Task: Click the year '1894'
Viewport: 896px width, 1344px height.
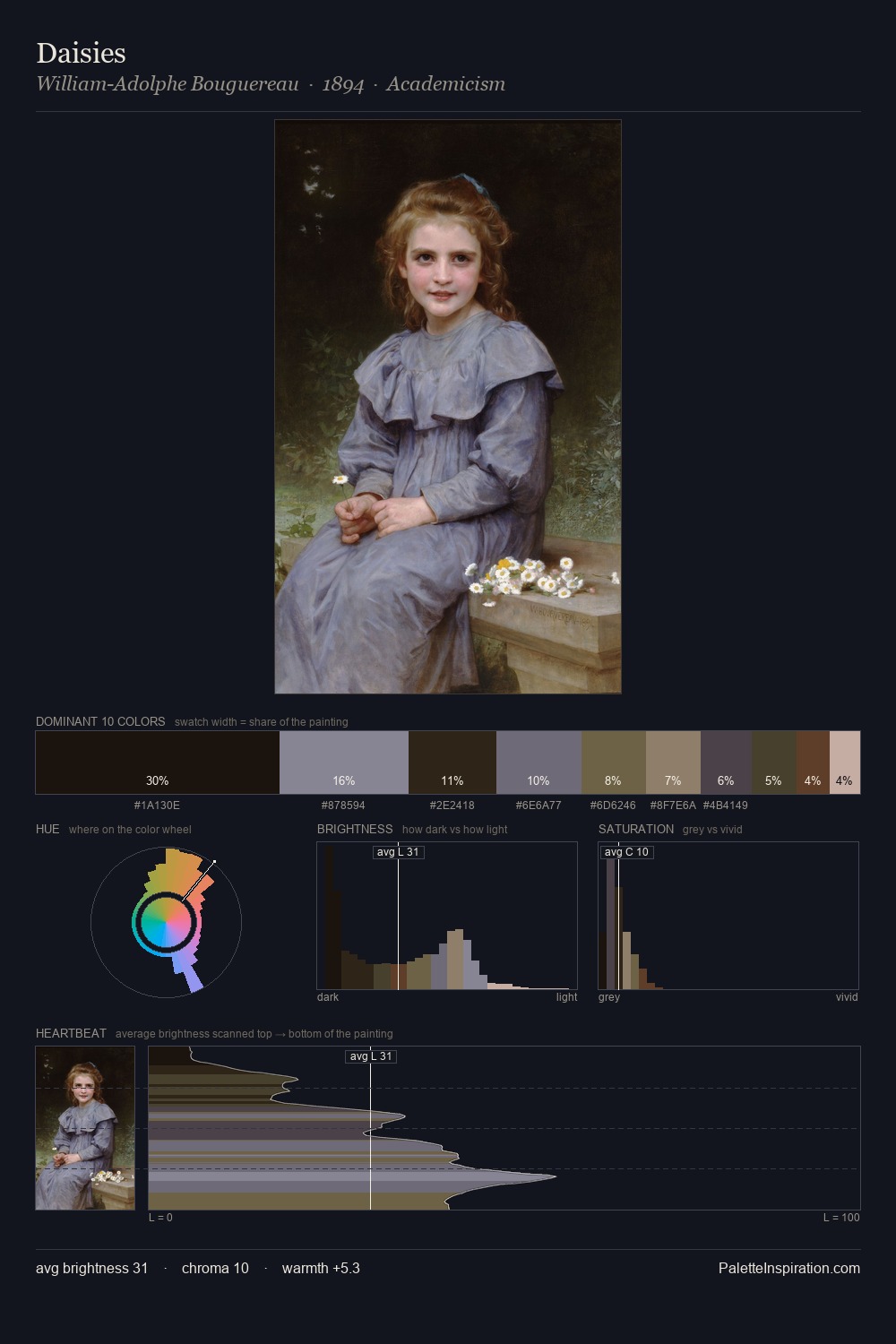Action: click(x=343, y=84)
